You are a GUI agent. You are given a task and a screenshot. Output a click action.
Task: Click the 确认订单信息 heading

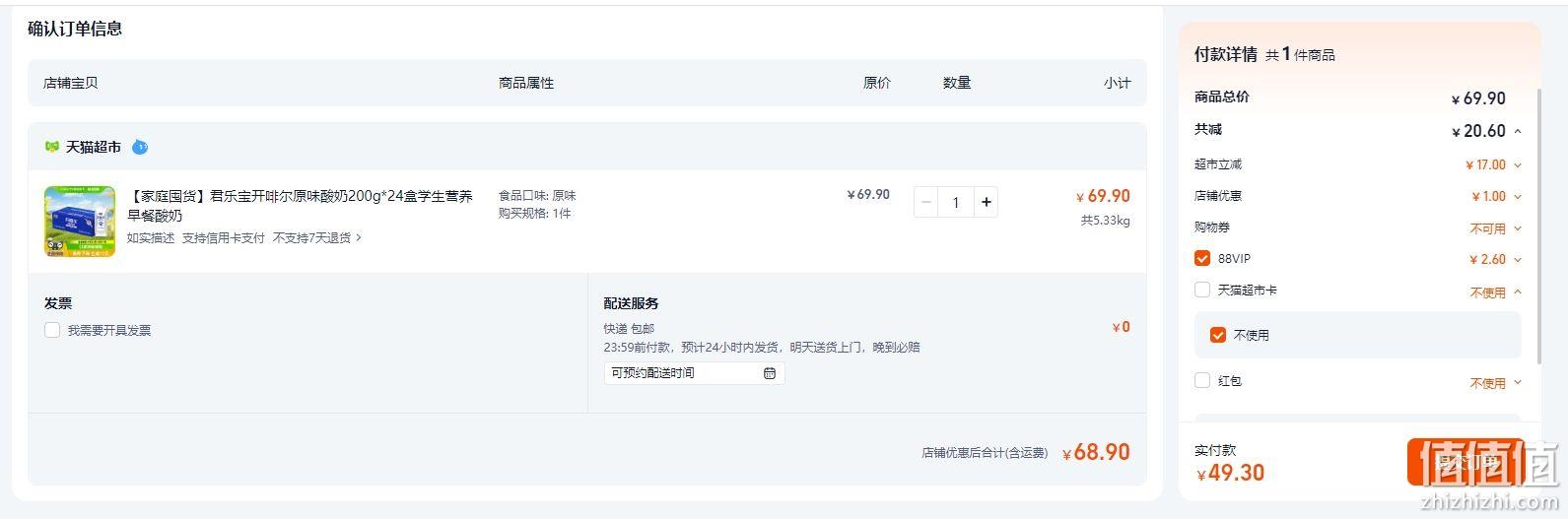75,29
